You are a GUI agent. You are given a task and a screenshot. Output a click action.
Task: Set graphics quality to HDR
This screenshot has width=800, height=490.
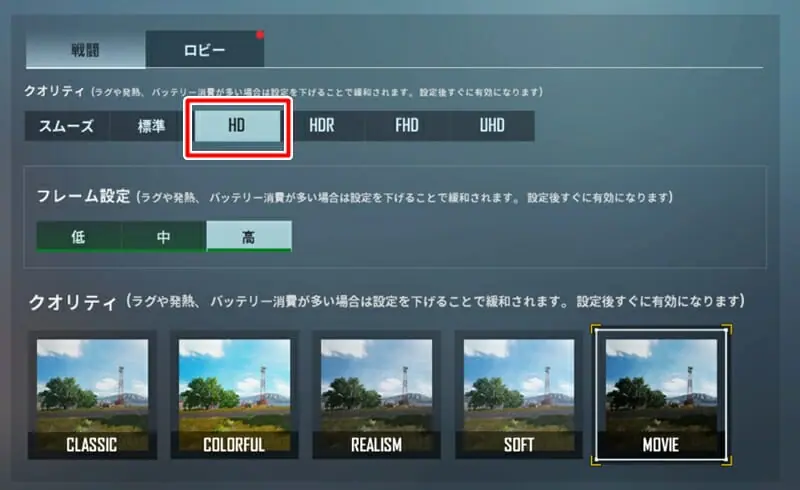click(x=322, y=126)
